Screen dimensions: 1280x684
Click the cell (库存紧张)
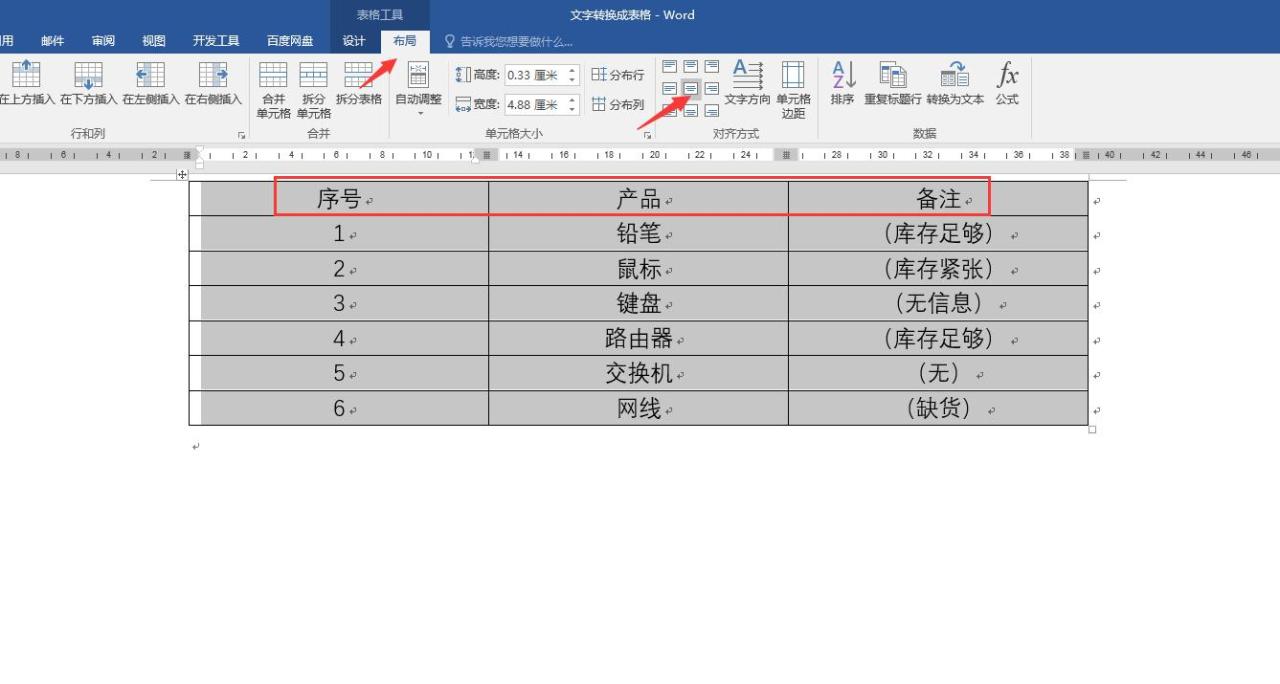(938, 268)
